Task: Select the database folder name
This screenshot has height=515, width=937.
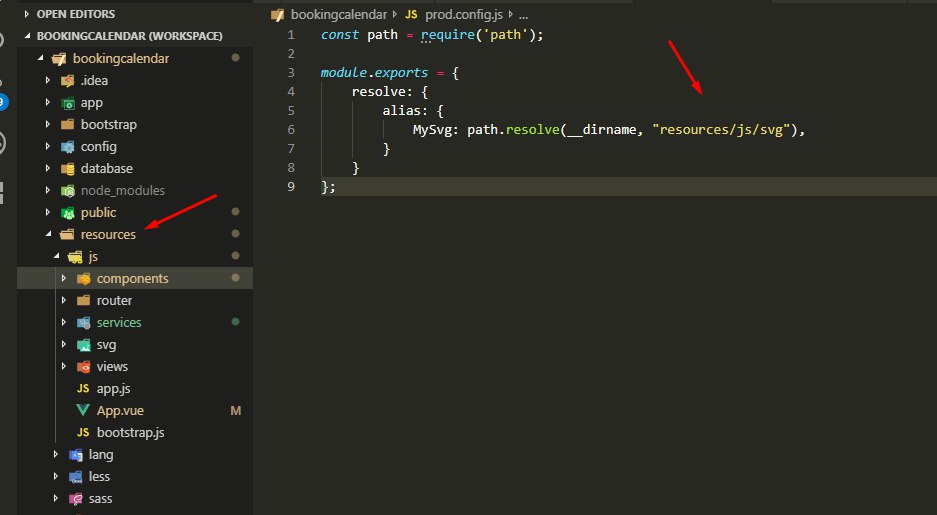Action: 106,169
